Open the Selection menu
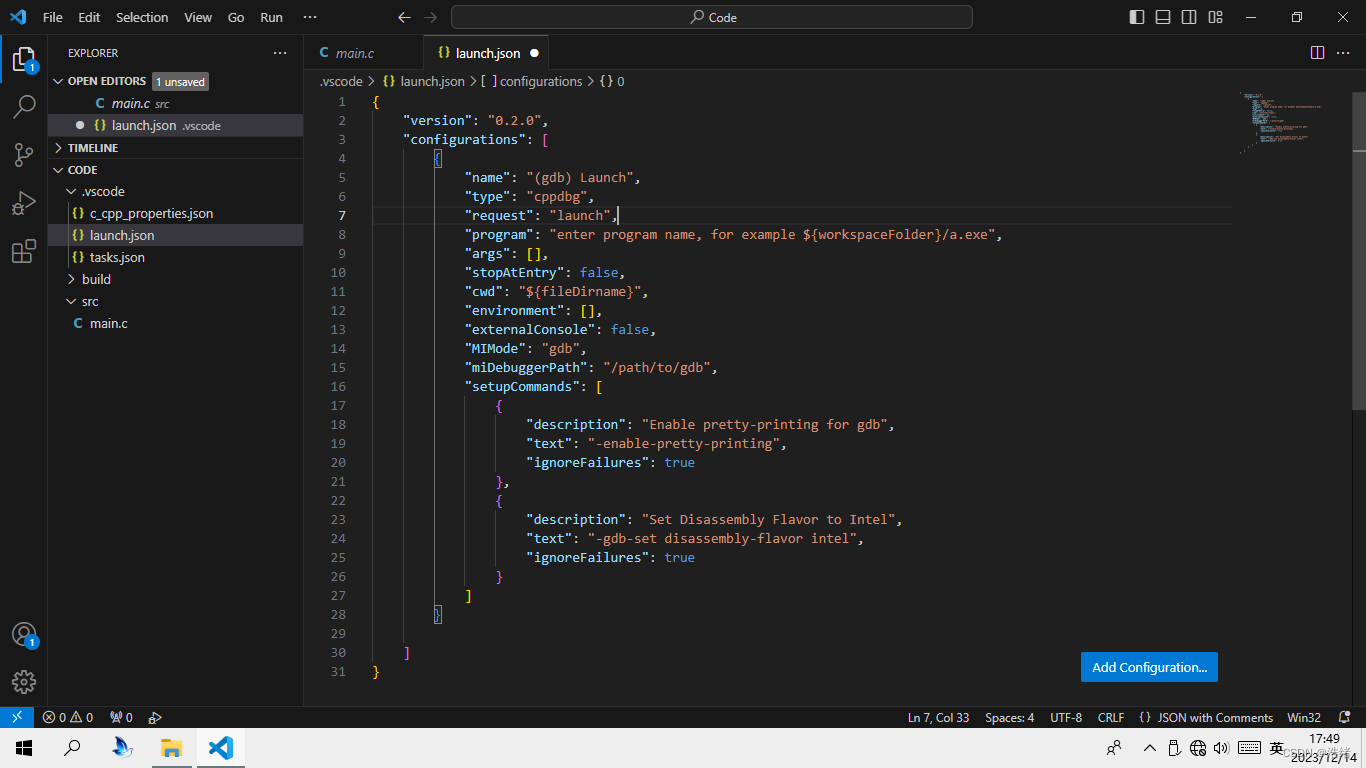This screenshot has height=768, width=1366. (142, 17)
